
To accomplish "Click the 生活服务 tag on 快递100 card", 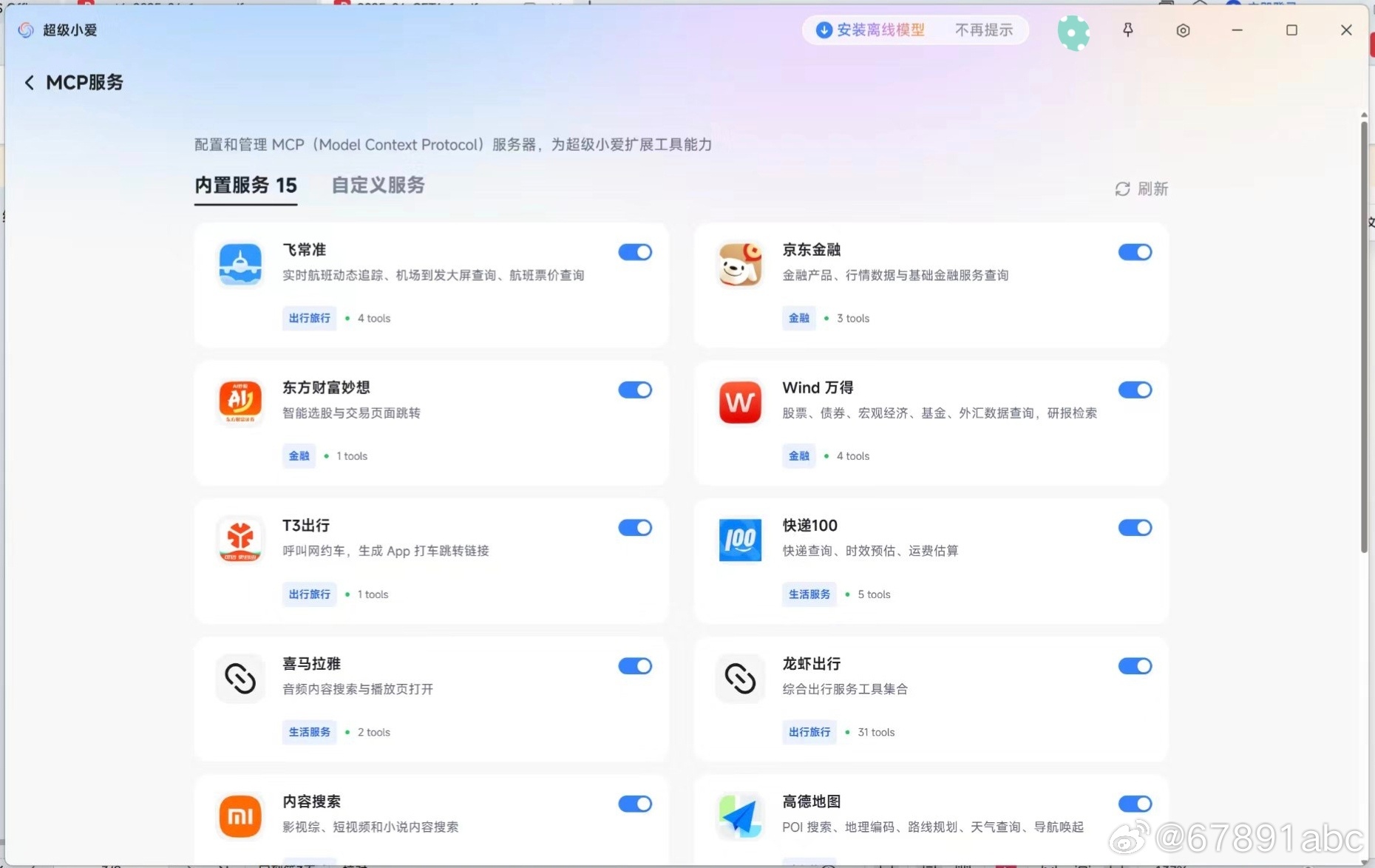I will point(809,594).
